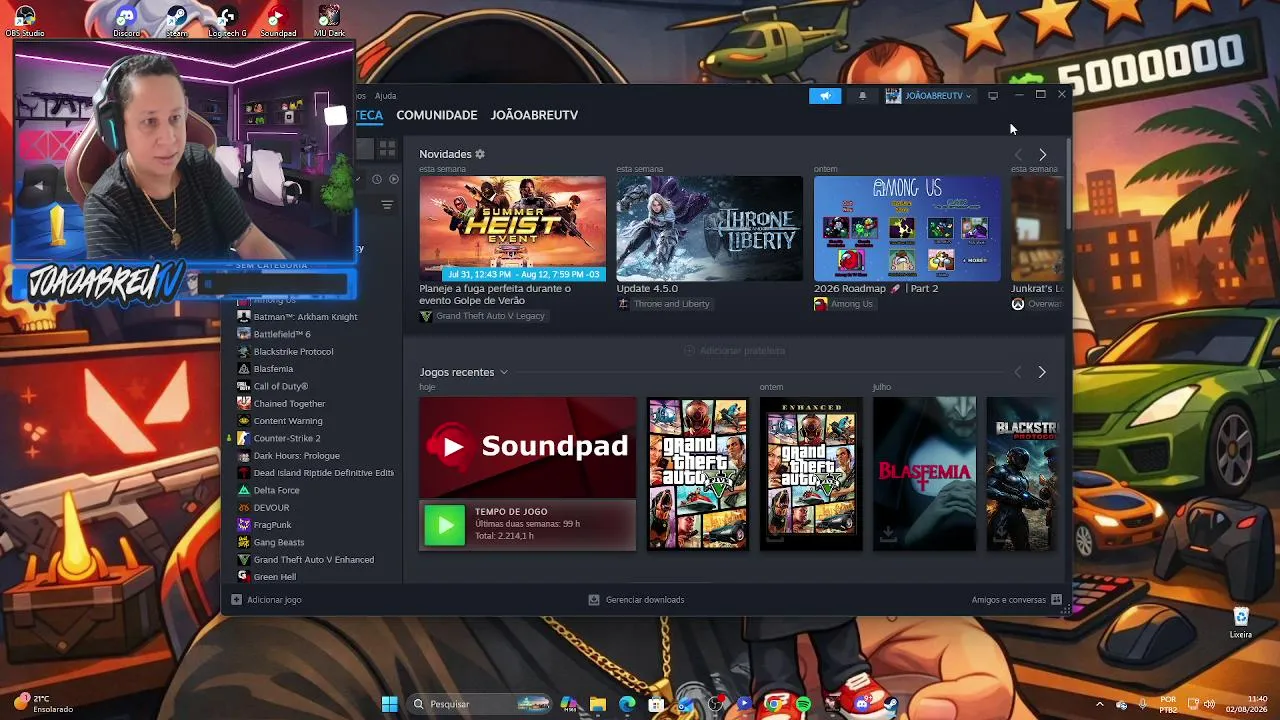Open JOÃOABREUTV profile tab
The width and height of the screenshot is (1280, 720).
(x=534, y=115)
